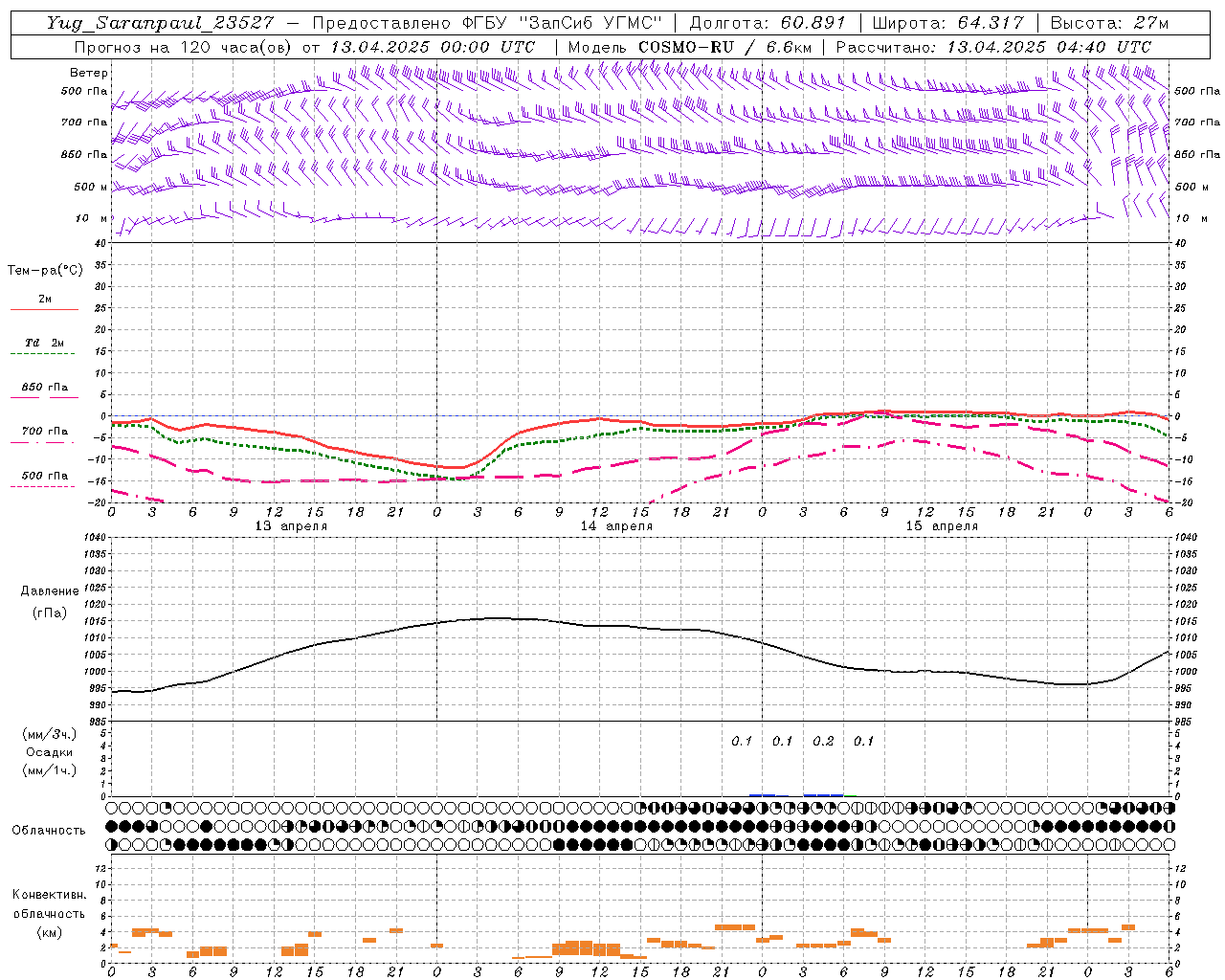1225x980 pixels.
Task: Click the 'Td 2м' dew point legend entry
Action: pyautogui.click(x=45, y=343)
